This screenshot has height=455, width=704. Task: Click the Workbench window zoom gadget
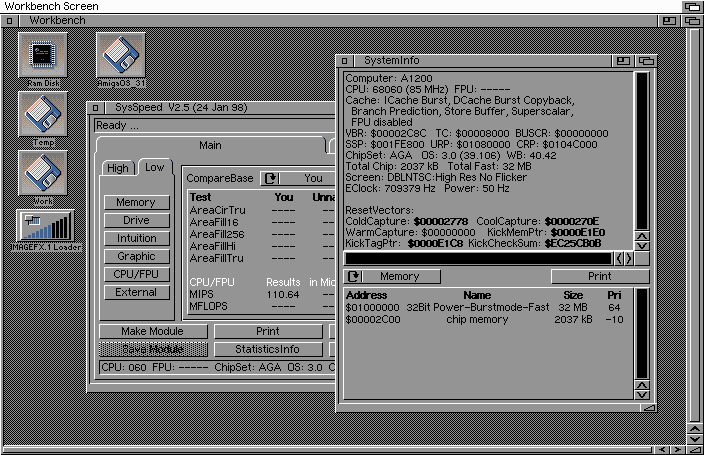pyautogui.click(x=669, y=21)
